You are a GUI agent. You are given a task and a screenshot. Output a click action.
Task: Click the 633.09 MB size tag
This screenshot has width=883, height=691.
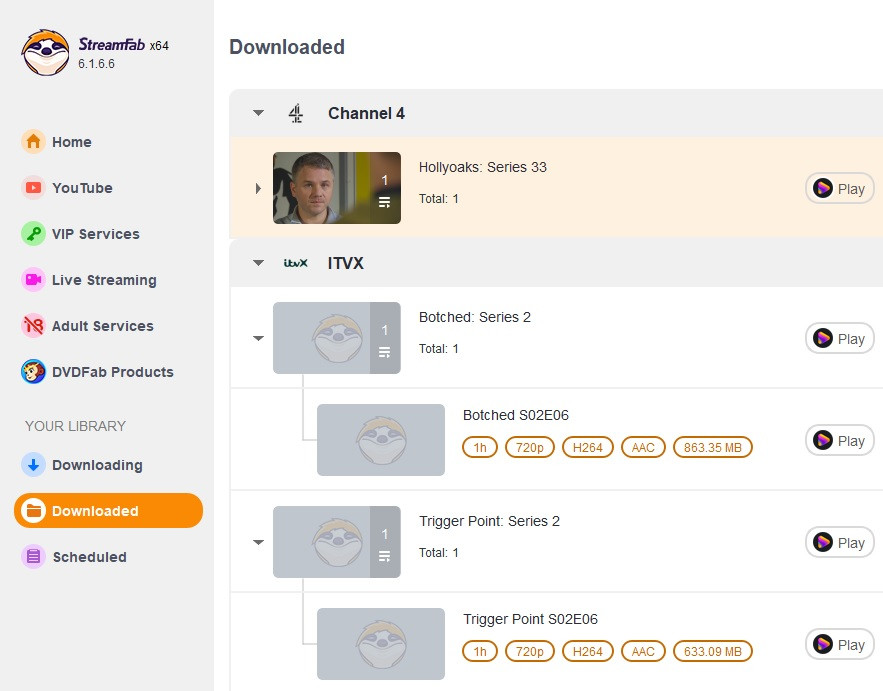pyautogui.click(x=713, y=651)
